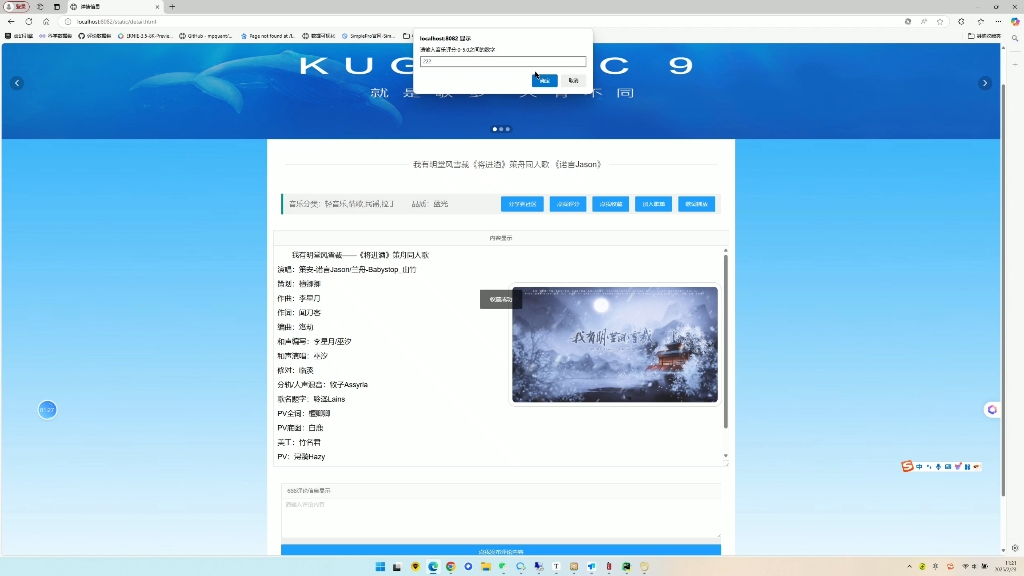The image size is (1024, 576).
Task: Click the browser sidebar search icon
Action: 1015,39
